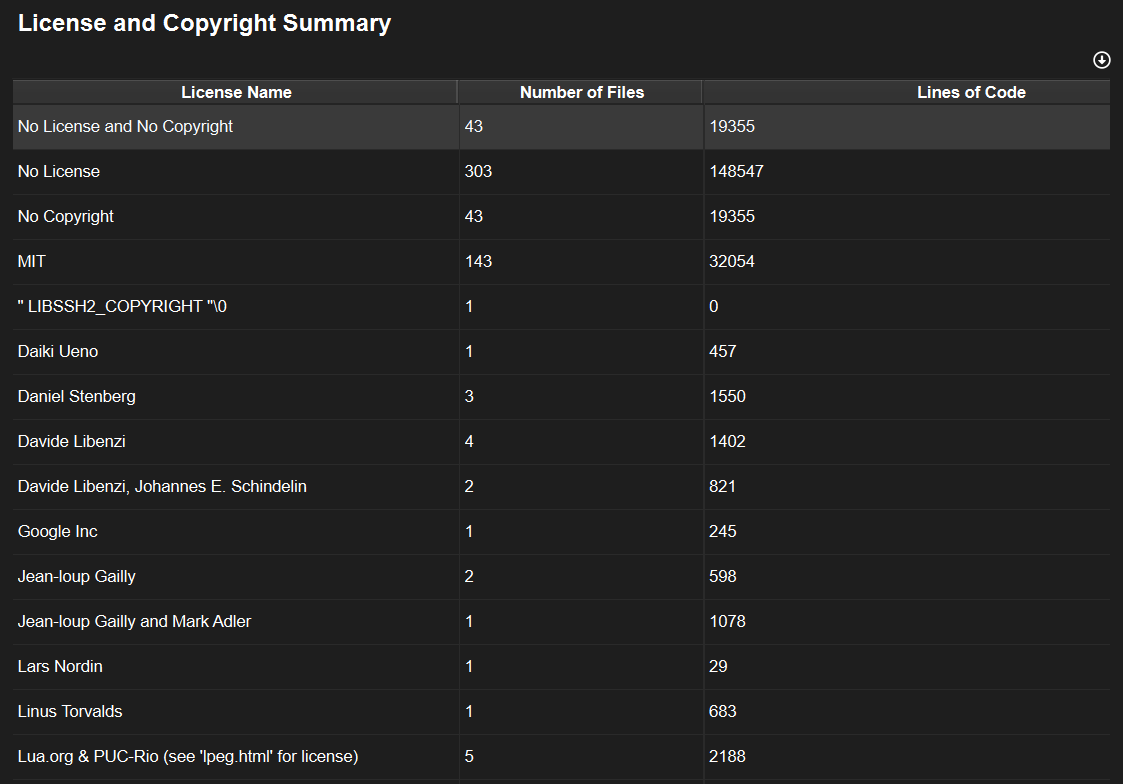Click the Jean-loup Gailly and Mark Adler row
The image size is (1123, 784).
point(134,622)
